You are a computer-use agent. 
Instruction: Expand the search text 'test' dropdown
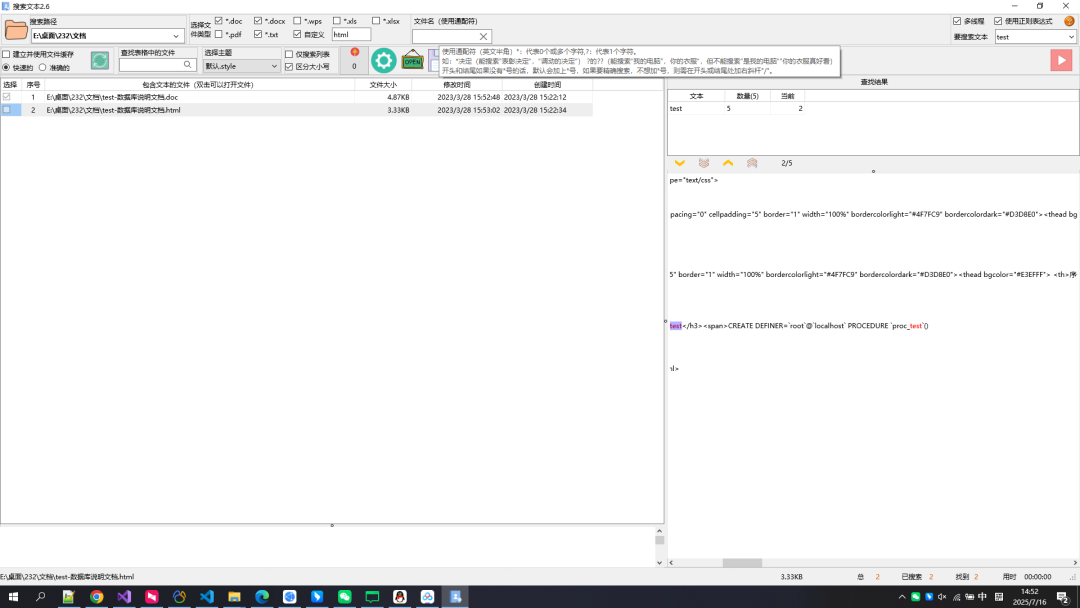1071,37
